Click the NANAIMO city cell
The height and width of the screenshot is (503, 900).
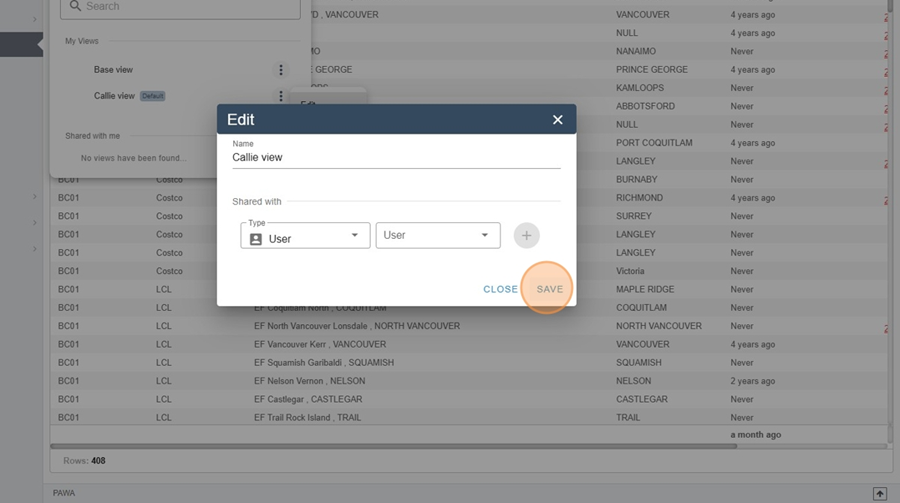[635, 51]
